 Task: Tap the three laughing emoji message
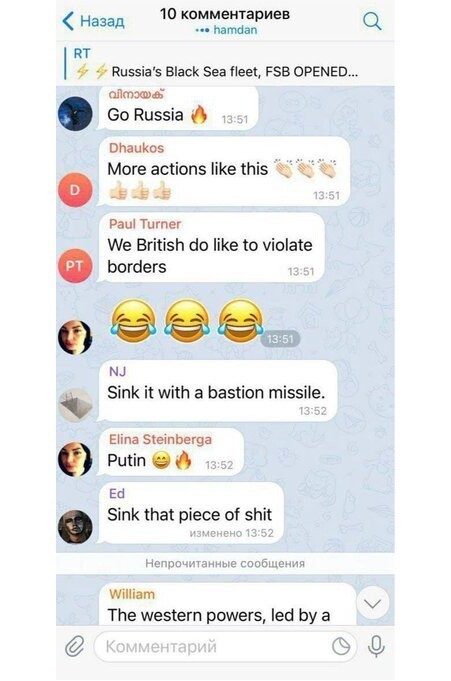coord(187,322)
